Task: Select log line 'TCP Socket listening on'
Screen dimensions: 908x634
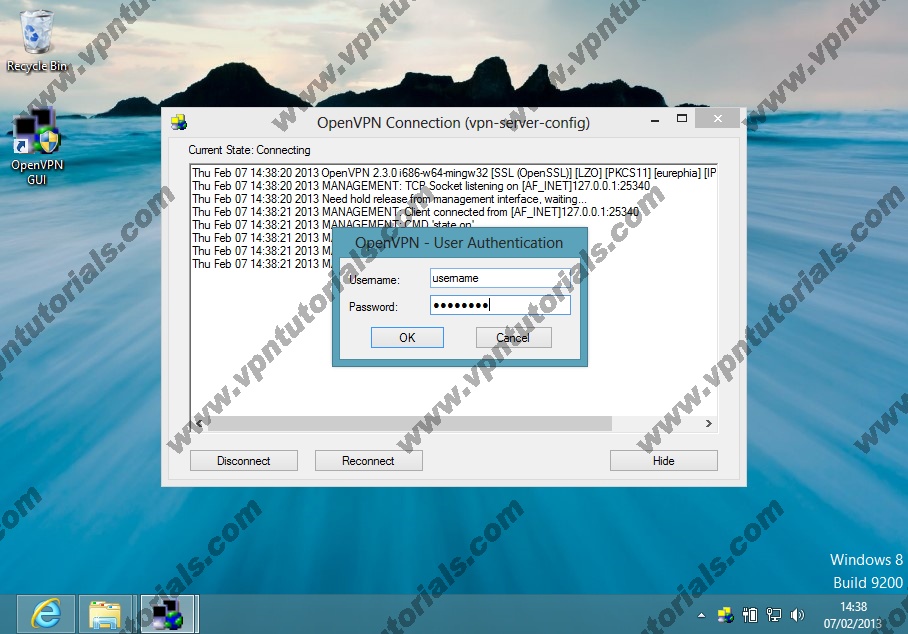Action: tap(421, 186)
